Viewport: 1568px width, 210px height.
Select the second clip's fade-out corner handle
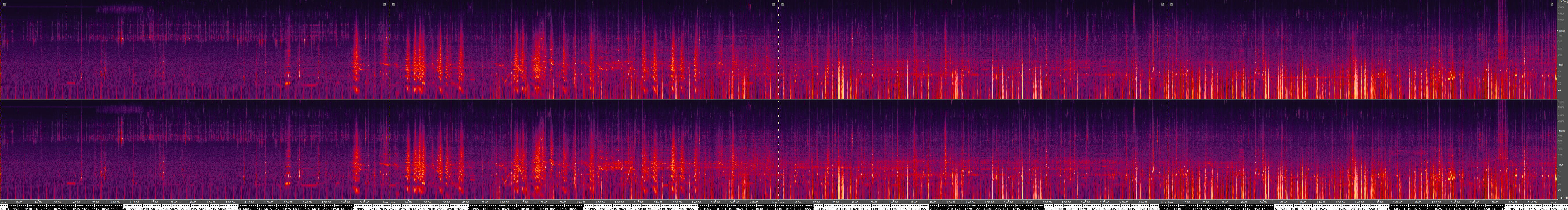click(774, 4)
